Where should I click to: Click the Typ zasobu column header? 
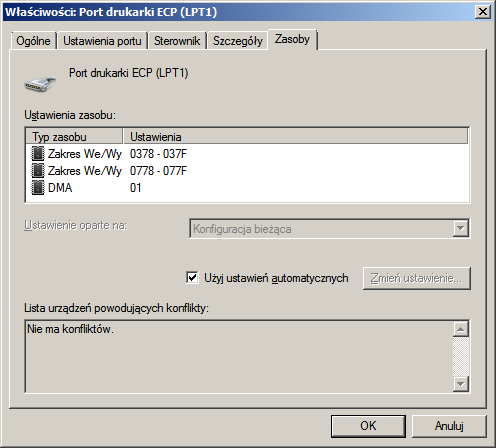click(x=74, y=137)
